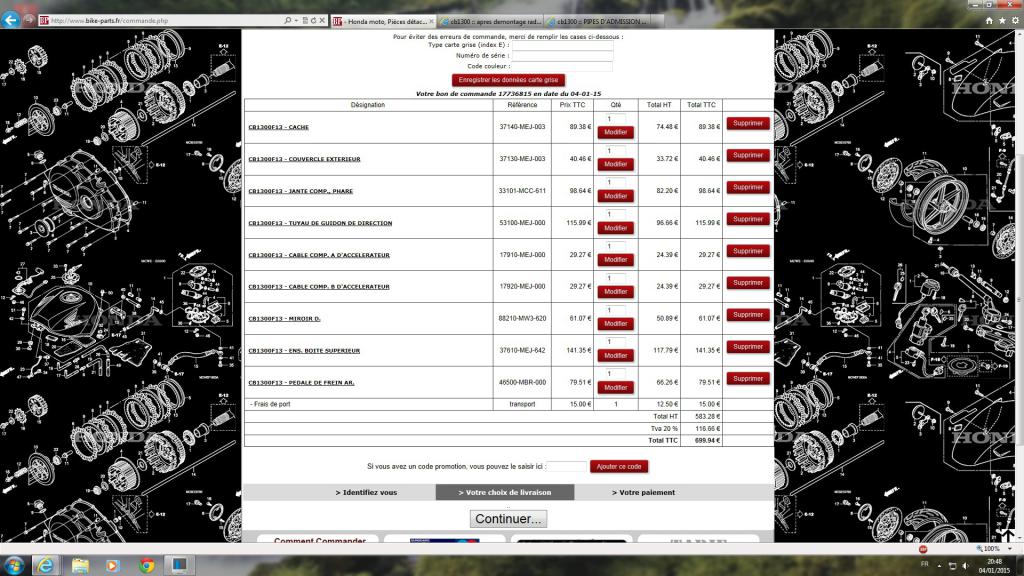Image resolution: width=1024 pixels, height=576 pixels.
Task: Open CABLE COMP. B D'ACCELERATEUR link
Action: click(x=319, y=287)
